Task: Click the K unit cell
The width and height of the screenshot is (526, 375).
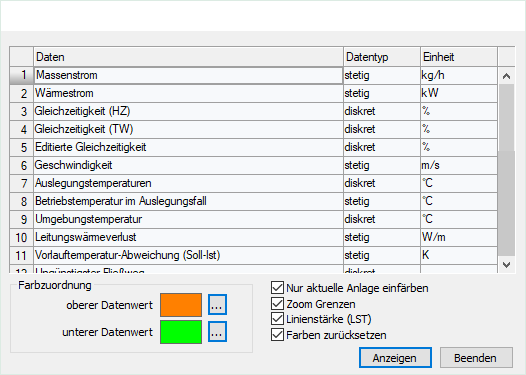Action: click(459, 255)
